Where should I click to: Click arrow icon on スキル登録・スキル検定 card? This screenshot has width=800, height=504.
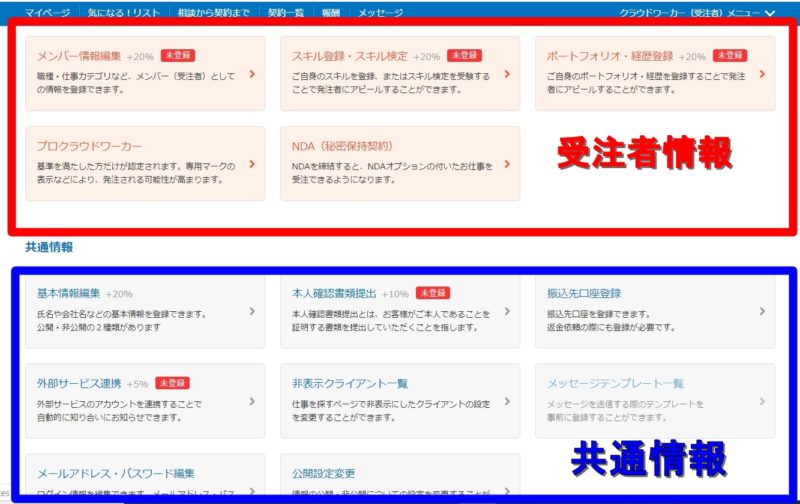(507, 73)
